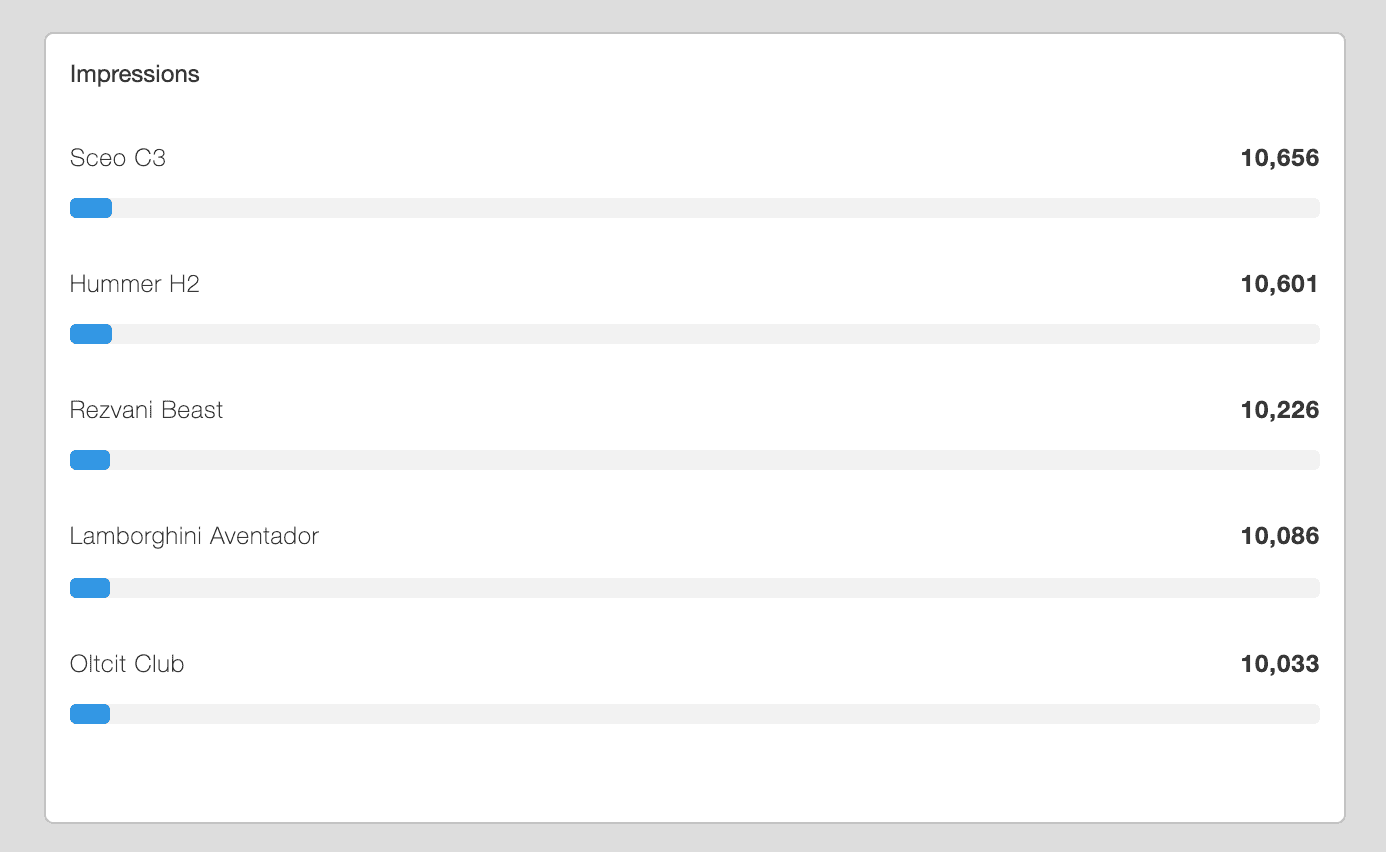
Task: Click the Lamborghini Aventador label
Action: (194, 536)
